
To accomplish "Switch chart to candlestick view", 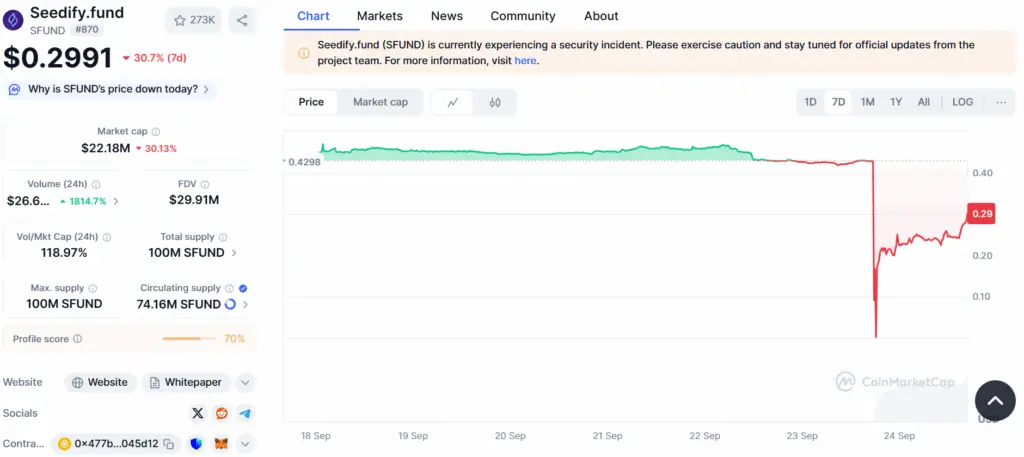I will (x=494, y=102).
